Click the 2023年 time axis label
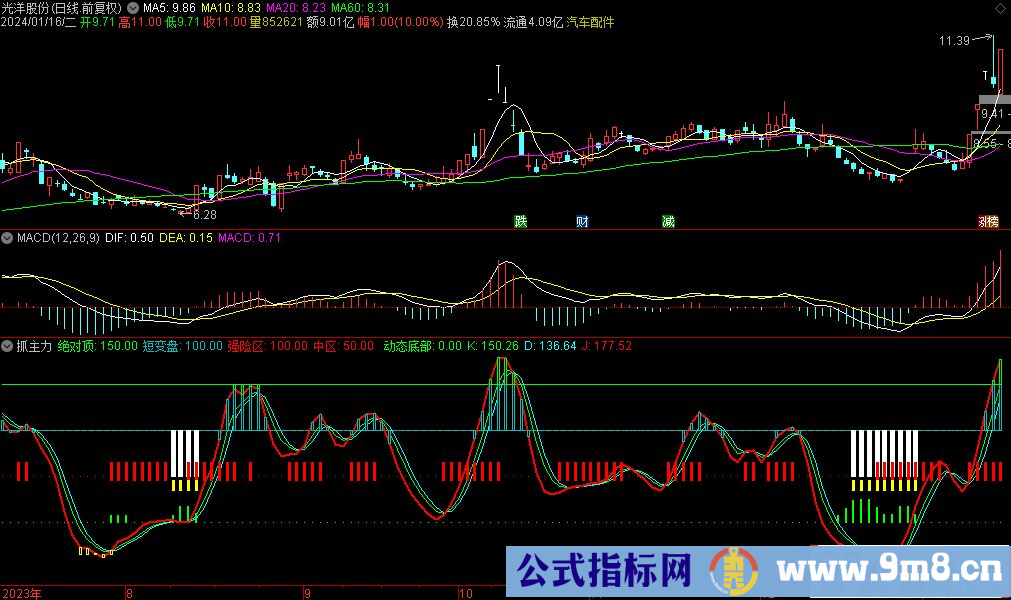The image size is (1011, 600). point(22,594)
